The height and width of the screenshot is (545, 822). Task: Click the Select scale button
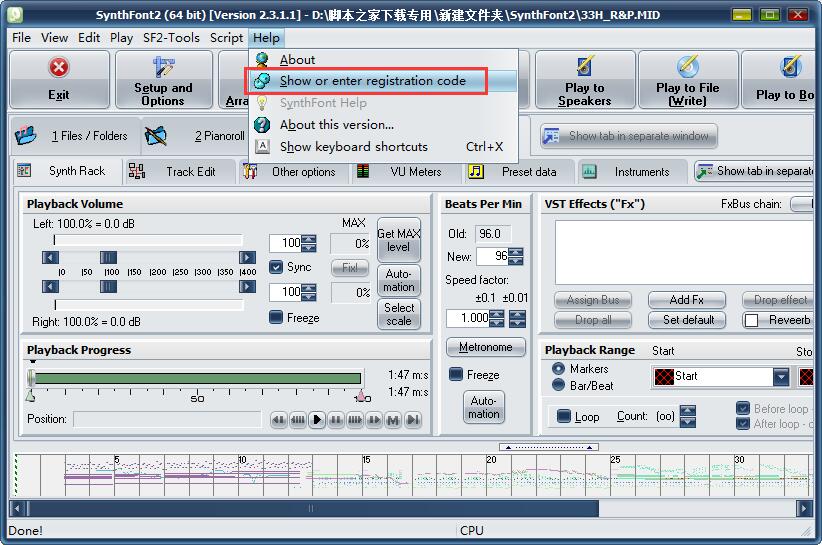pos(399,314)
